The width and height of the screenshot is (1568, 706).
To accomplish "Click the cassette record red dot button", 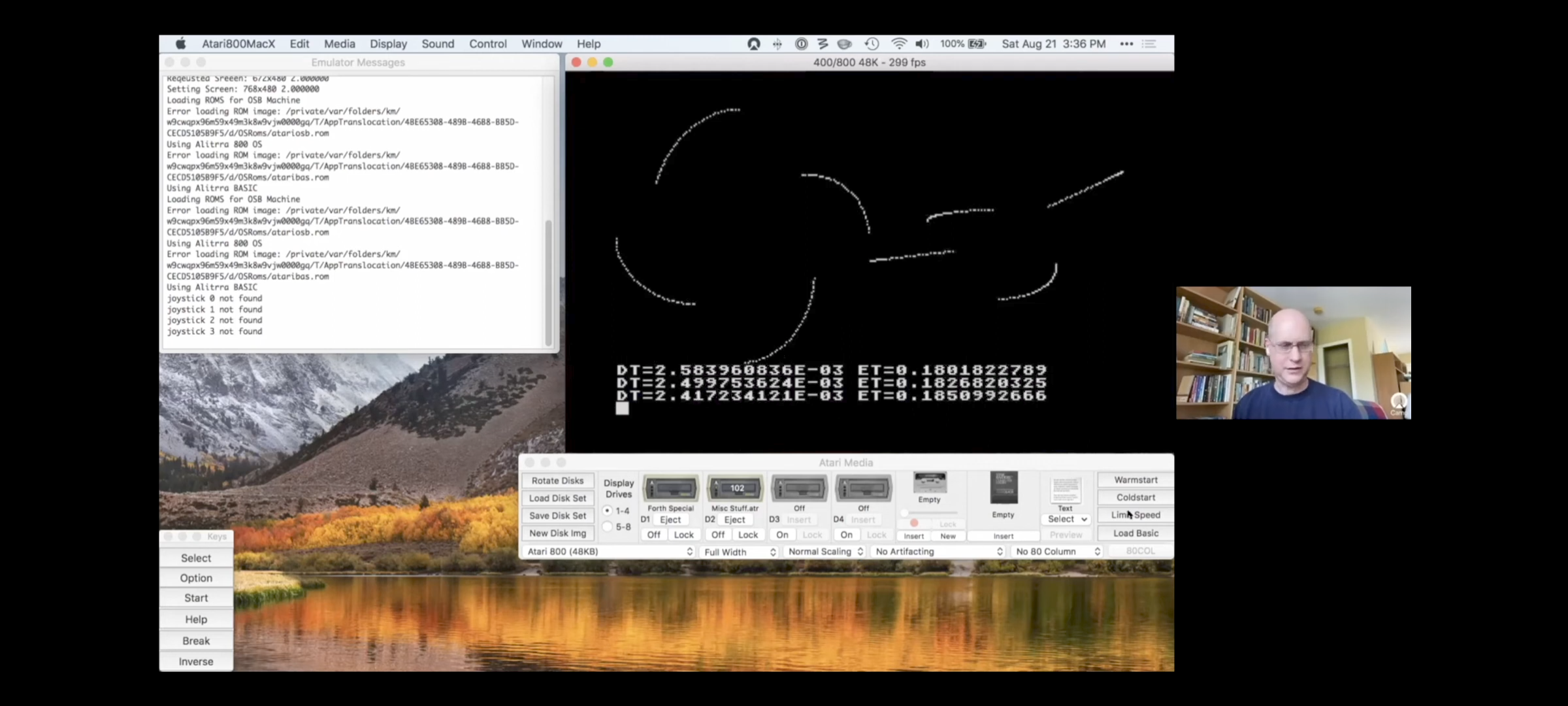I will (914, 523).
